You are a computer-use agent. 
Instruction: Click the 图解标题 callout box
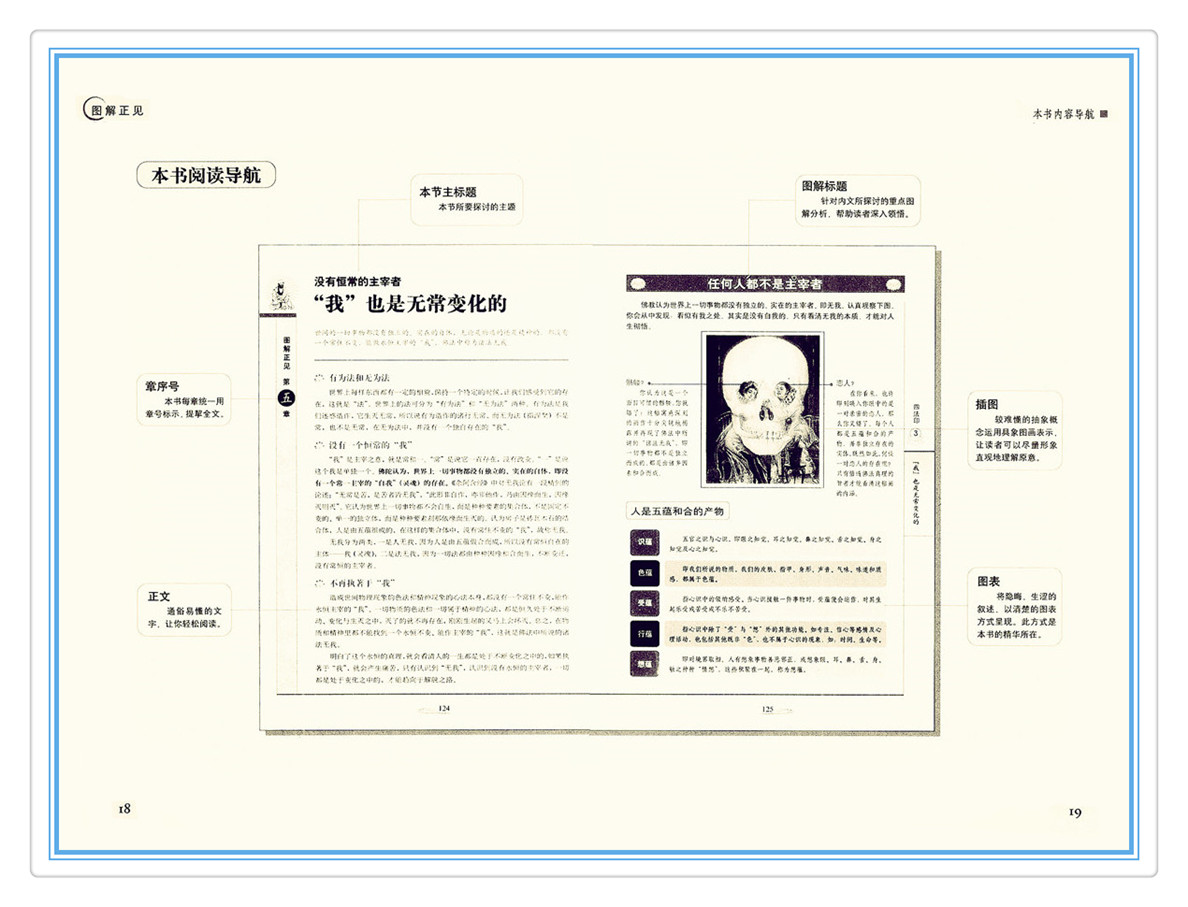(858, 200)
